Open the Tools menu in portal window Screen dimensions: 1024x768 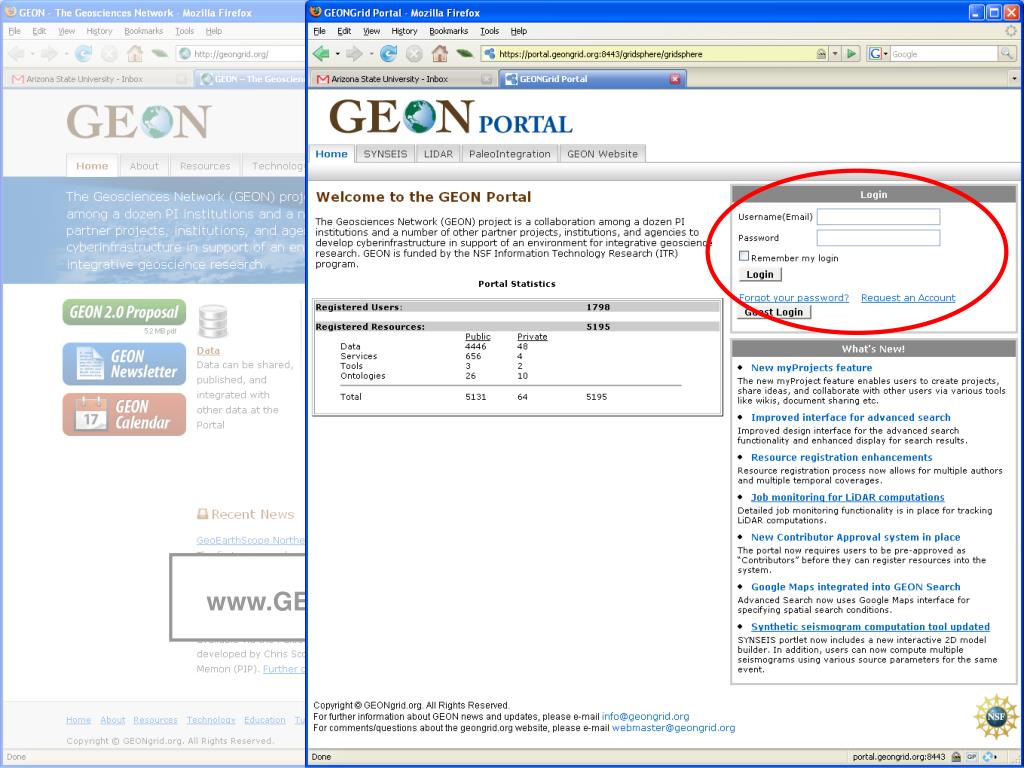tap(489, 31)
